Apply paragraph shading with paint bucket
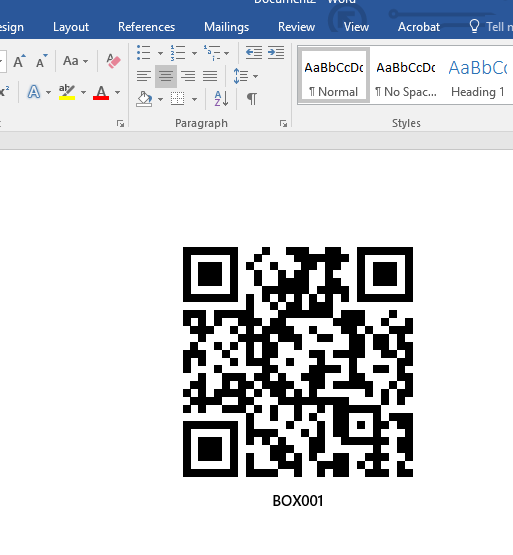Viewport: 513px width, 555px height. tap(144, 99)
